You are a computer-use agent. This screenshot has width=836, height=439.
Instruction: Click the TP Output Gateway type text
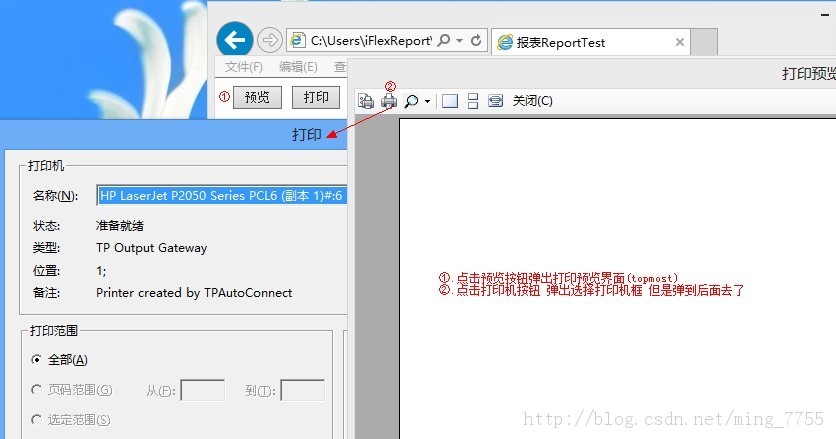[151, 248]
